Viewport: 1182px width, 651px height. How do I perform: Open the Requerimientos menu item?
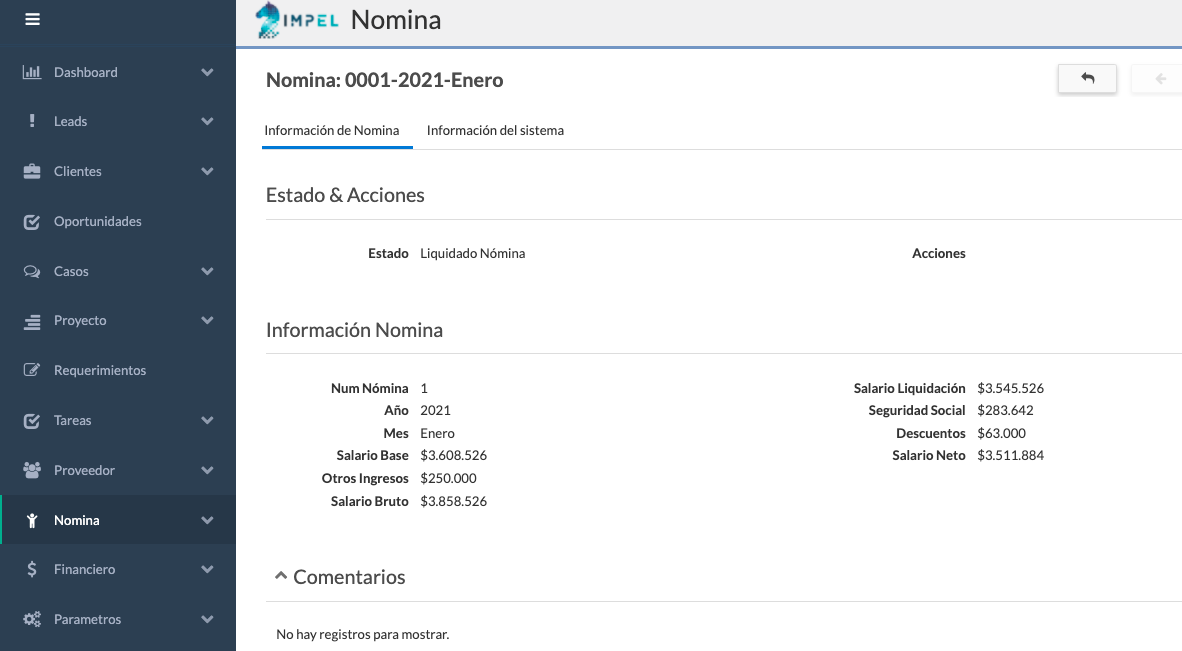[x=118, y=370]
